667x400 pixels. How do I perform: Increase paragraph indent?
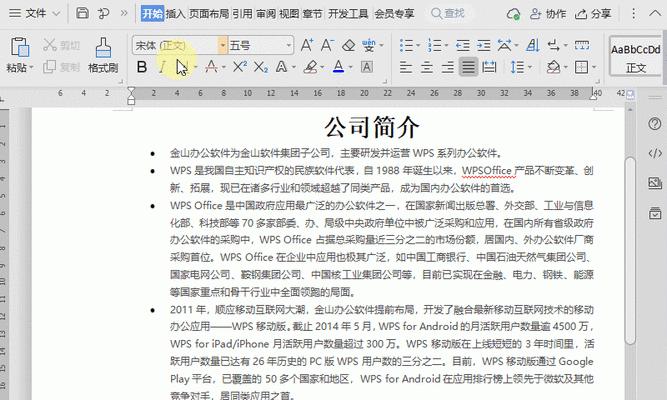click(483, 45)
